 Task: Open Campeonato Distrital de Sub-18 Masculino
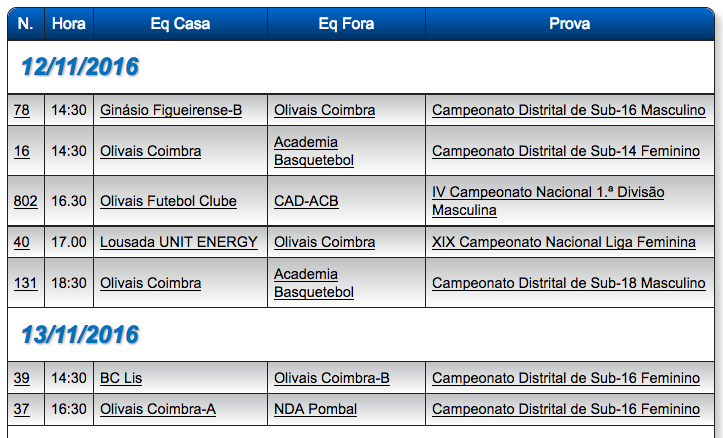568,283
